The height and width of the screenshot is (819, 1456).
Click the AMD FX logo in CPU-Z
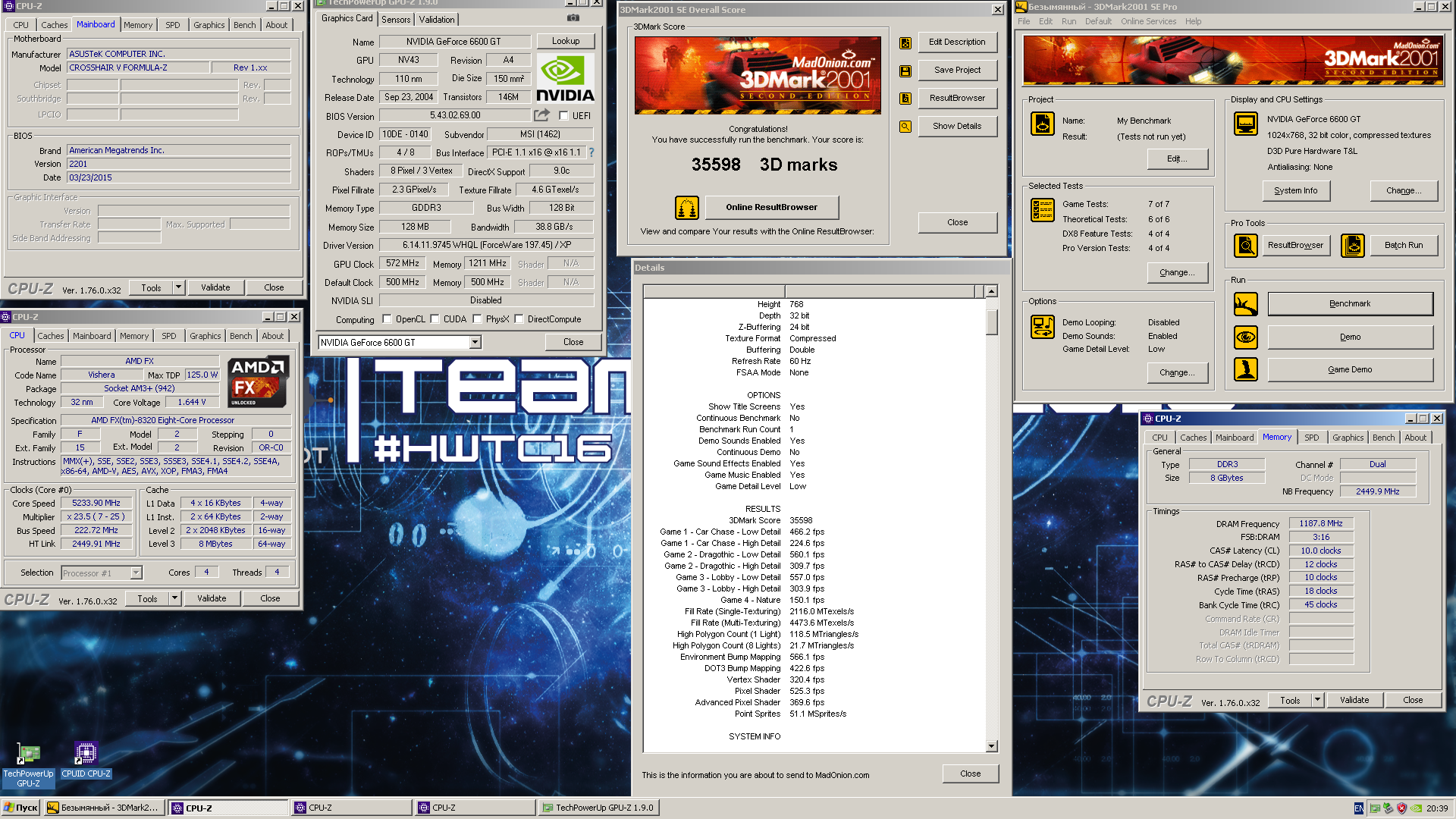click(x=258, y=382)
